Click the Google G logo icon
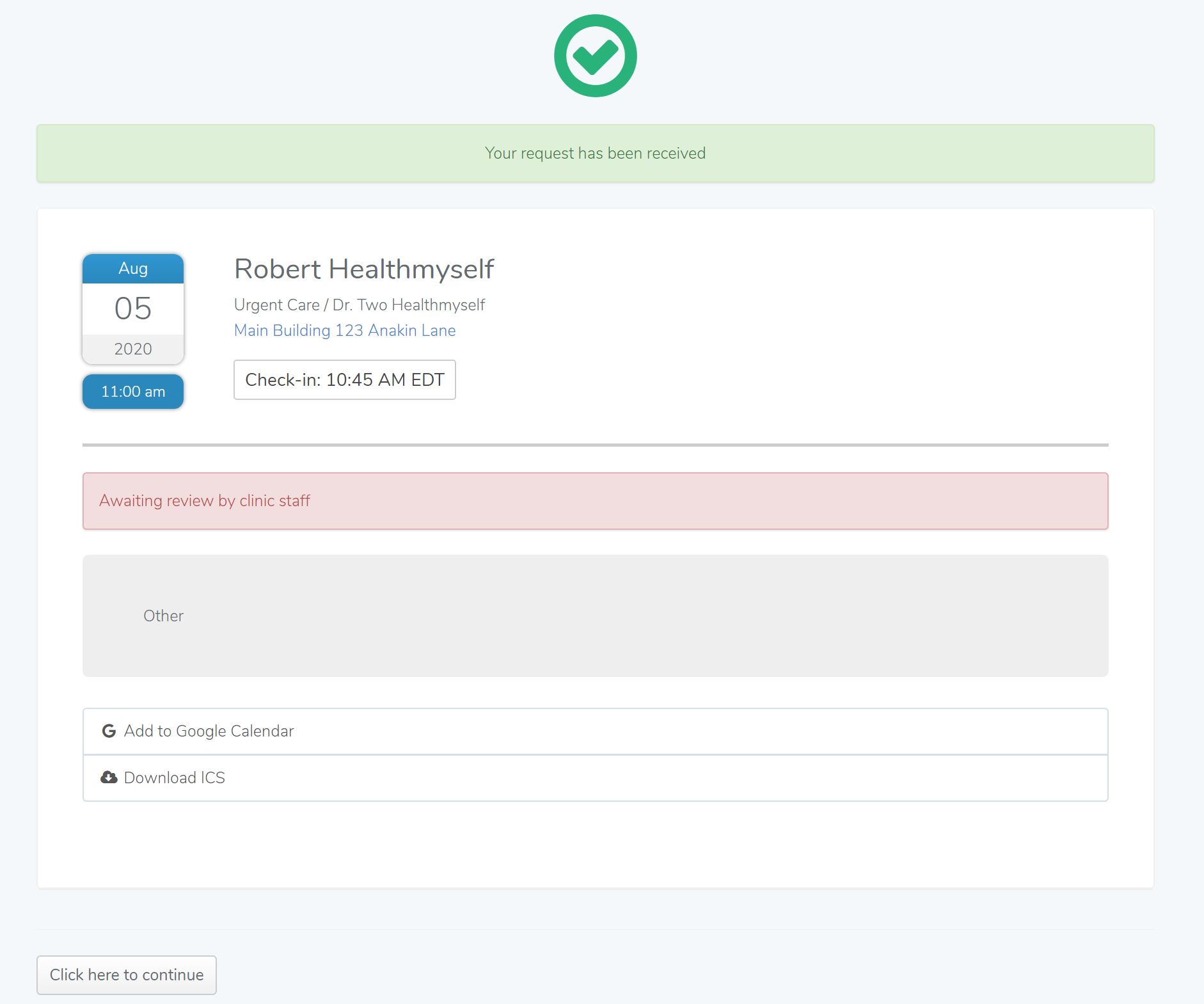1204x1004 pixels. click(x=109, y=731)
